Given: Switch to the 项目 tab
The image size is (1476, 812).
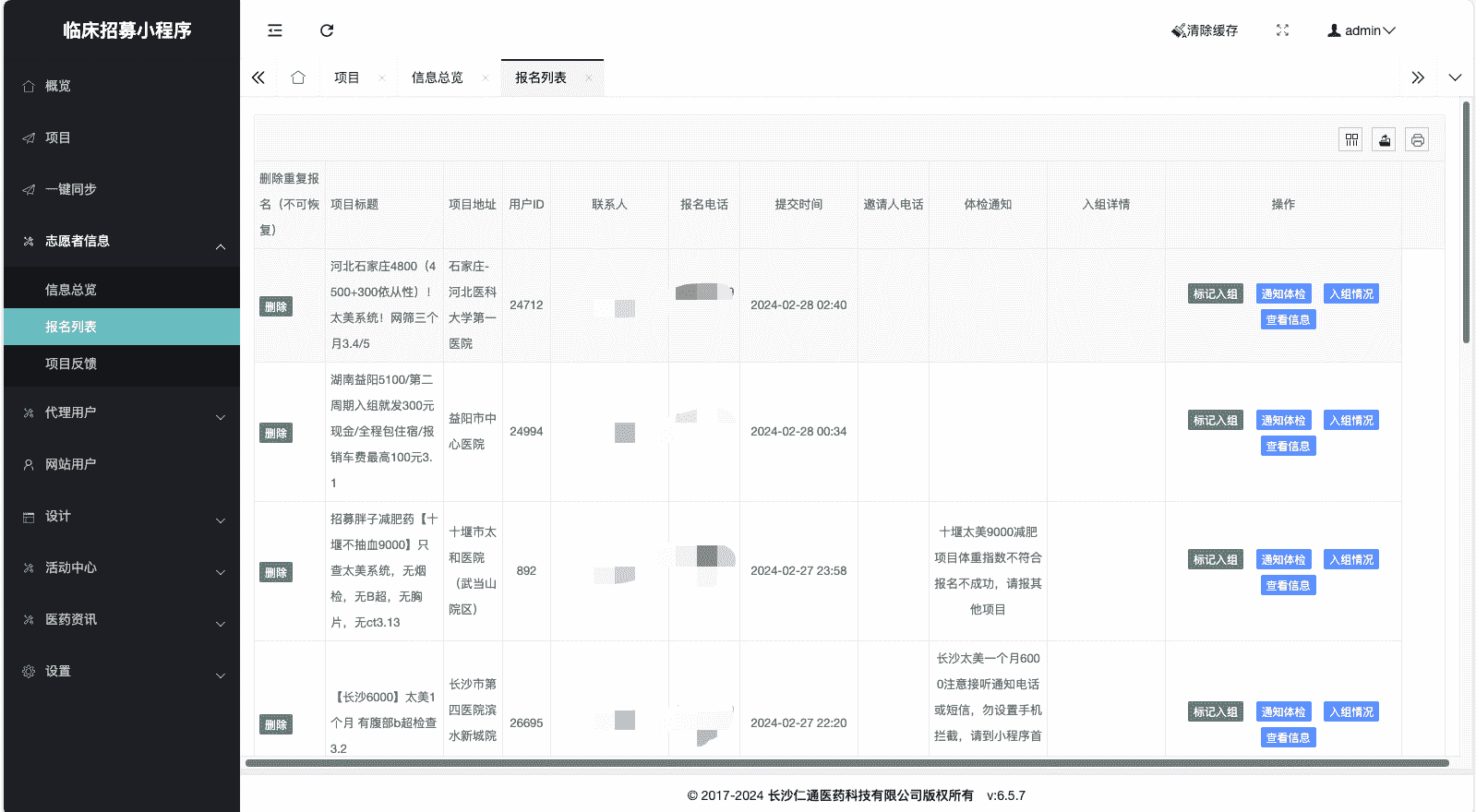Looking at the screenshot, I should click(x=347, y=78).
